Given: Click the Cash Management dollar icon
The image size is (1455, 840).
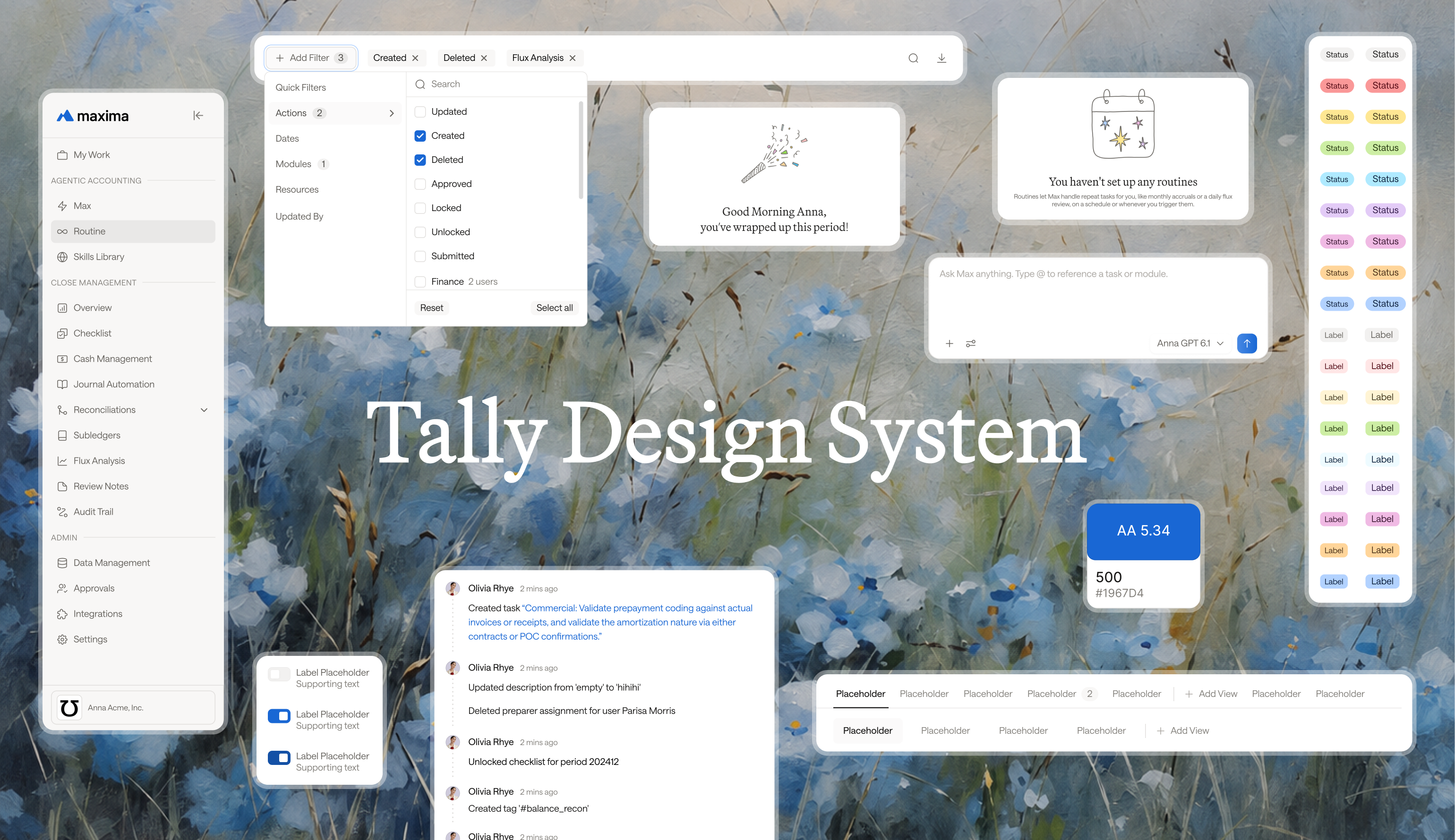Looking at the screenshot, I should (x=62, y=359).
